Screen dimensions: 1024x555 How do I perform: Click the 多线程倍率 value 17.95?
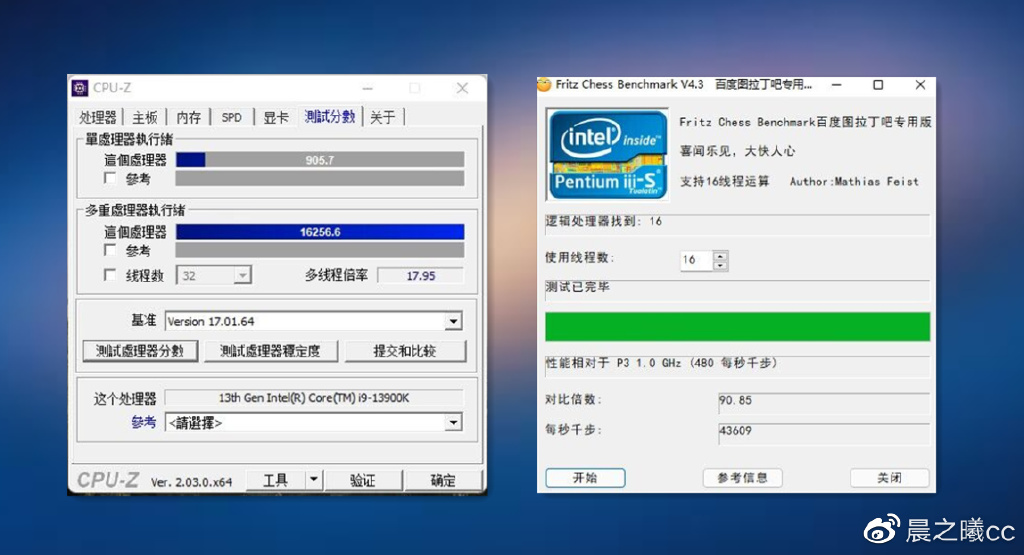(421, 276)
